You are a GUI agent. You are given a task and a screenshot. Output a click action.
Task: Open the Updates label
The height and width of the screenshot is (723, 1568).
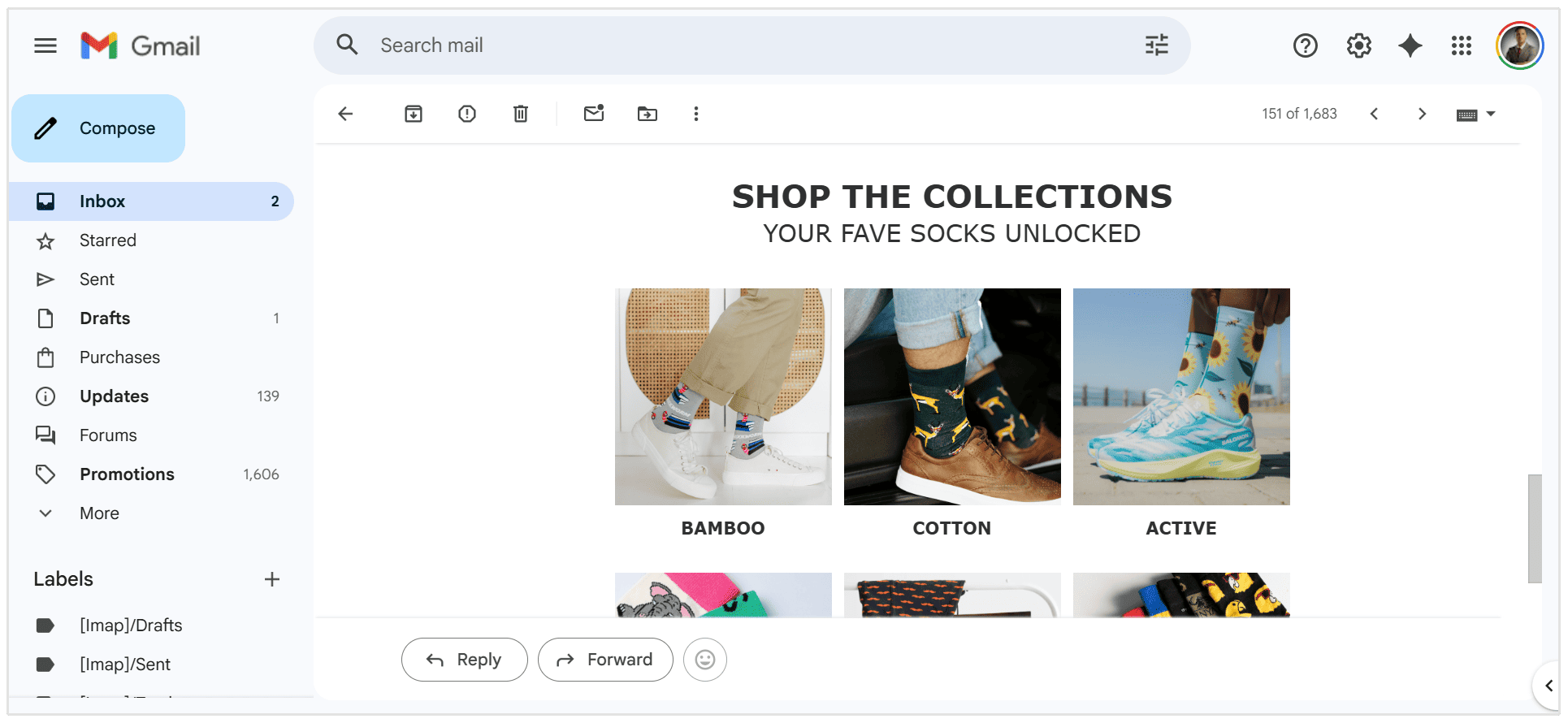(x=114, y=396)
